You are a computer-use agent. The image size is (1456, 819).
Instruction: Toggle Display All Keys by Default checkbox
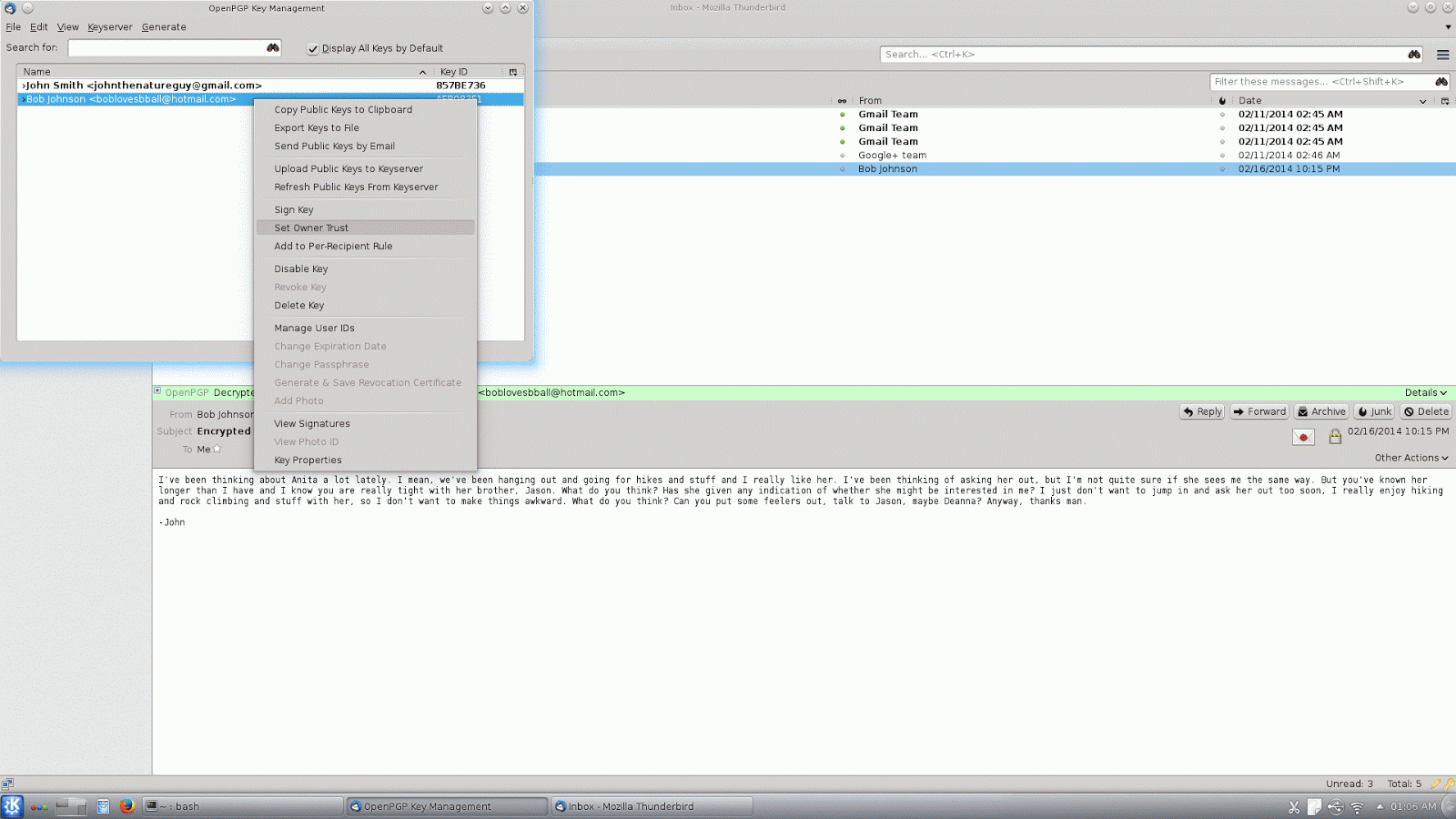[x=313, y=49]
